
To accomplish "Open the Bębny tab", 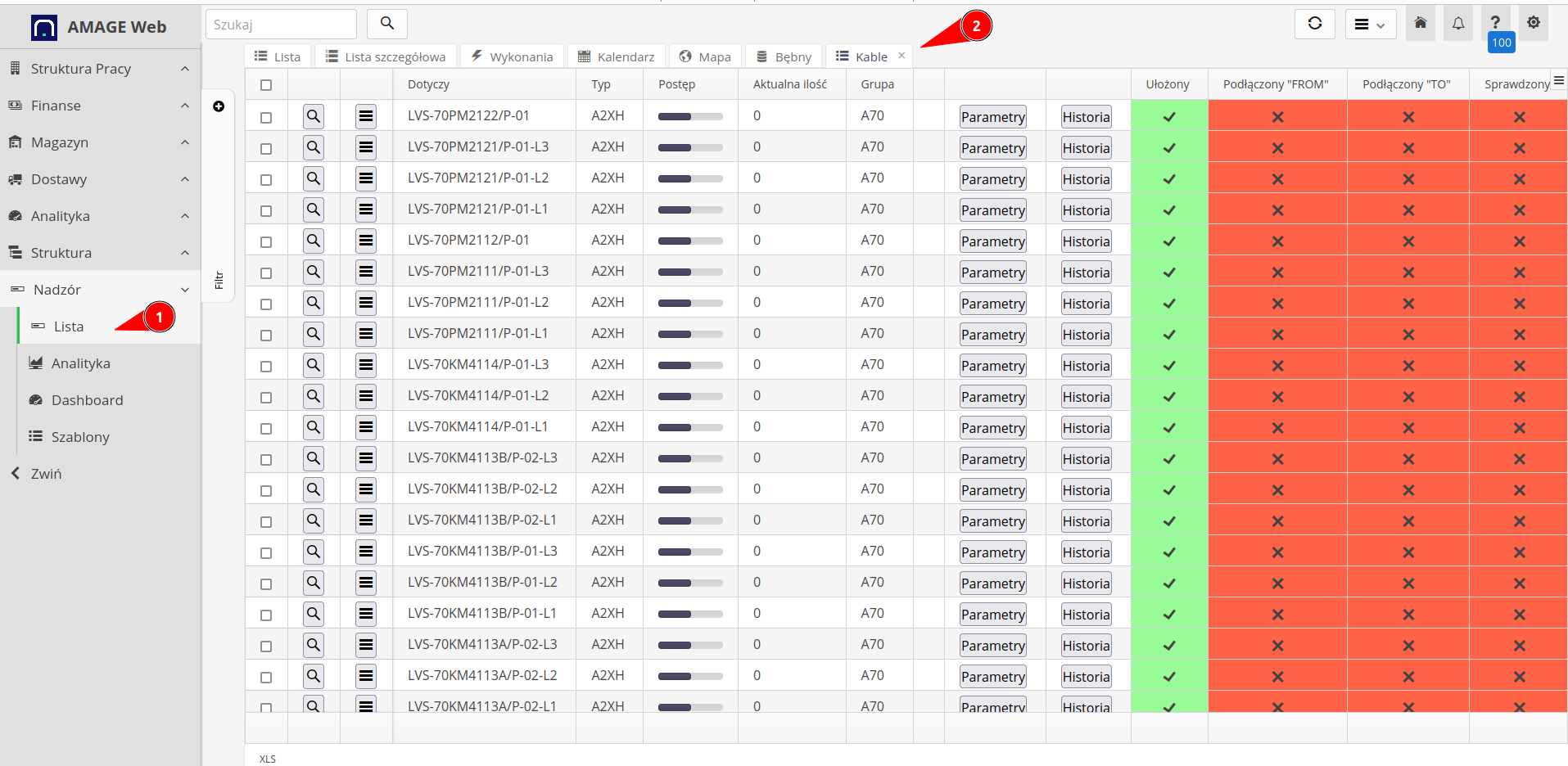I will (783, 56).
